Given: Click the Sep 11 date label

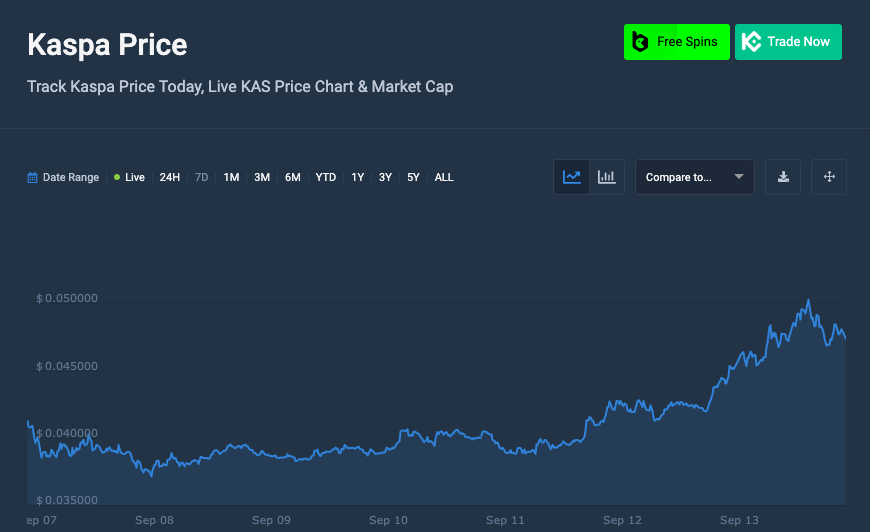Looking at the screenshot, I should tap(505, 520).
